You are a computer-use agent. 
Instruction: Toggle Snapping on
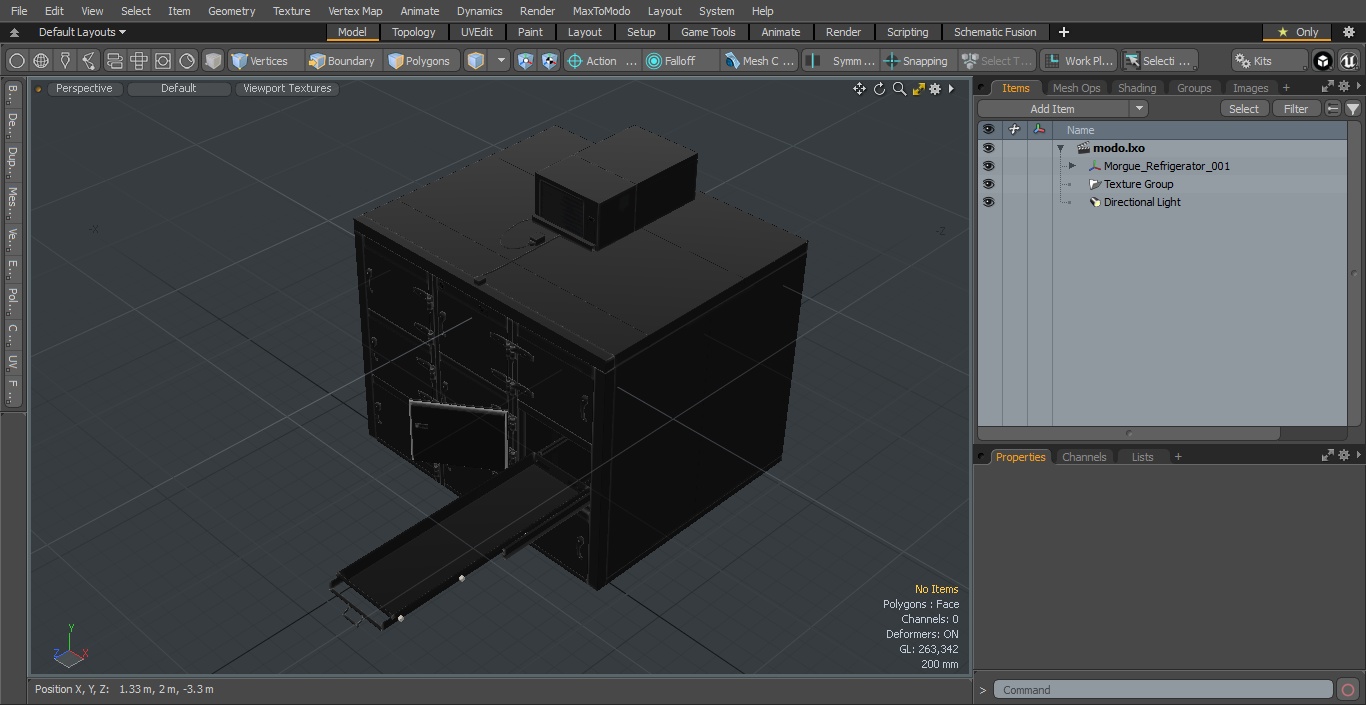point(917,61)
